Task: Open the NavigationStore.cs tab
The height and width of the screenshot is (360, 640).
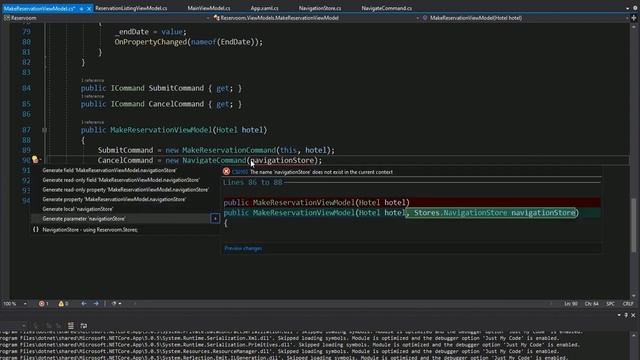Action: [320, 8]
